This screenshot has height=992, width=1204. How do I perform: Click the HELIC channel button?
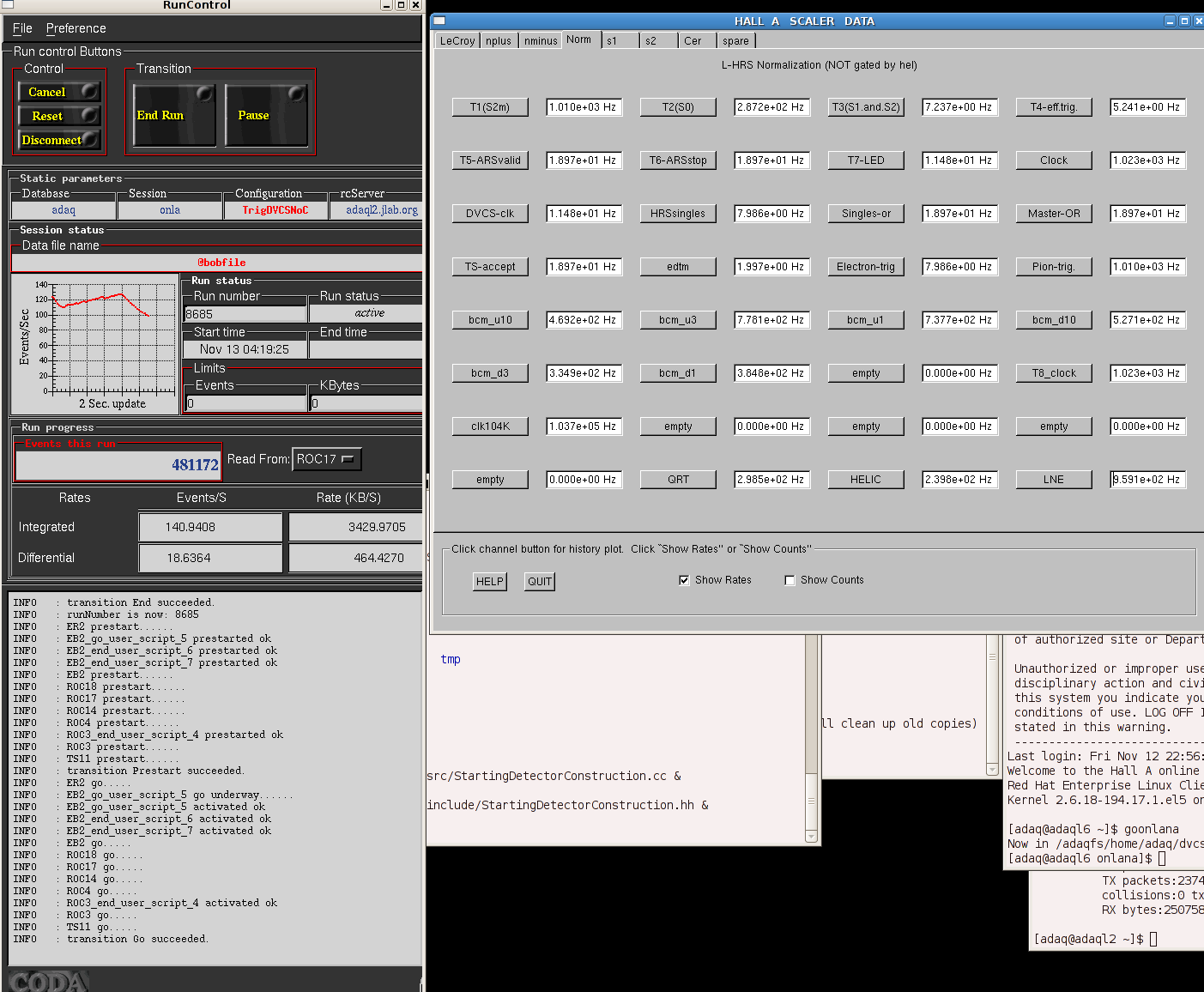pyautogui.click(x=866, y=480)
